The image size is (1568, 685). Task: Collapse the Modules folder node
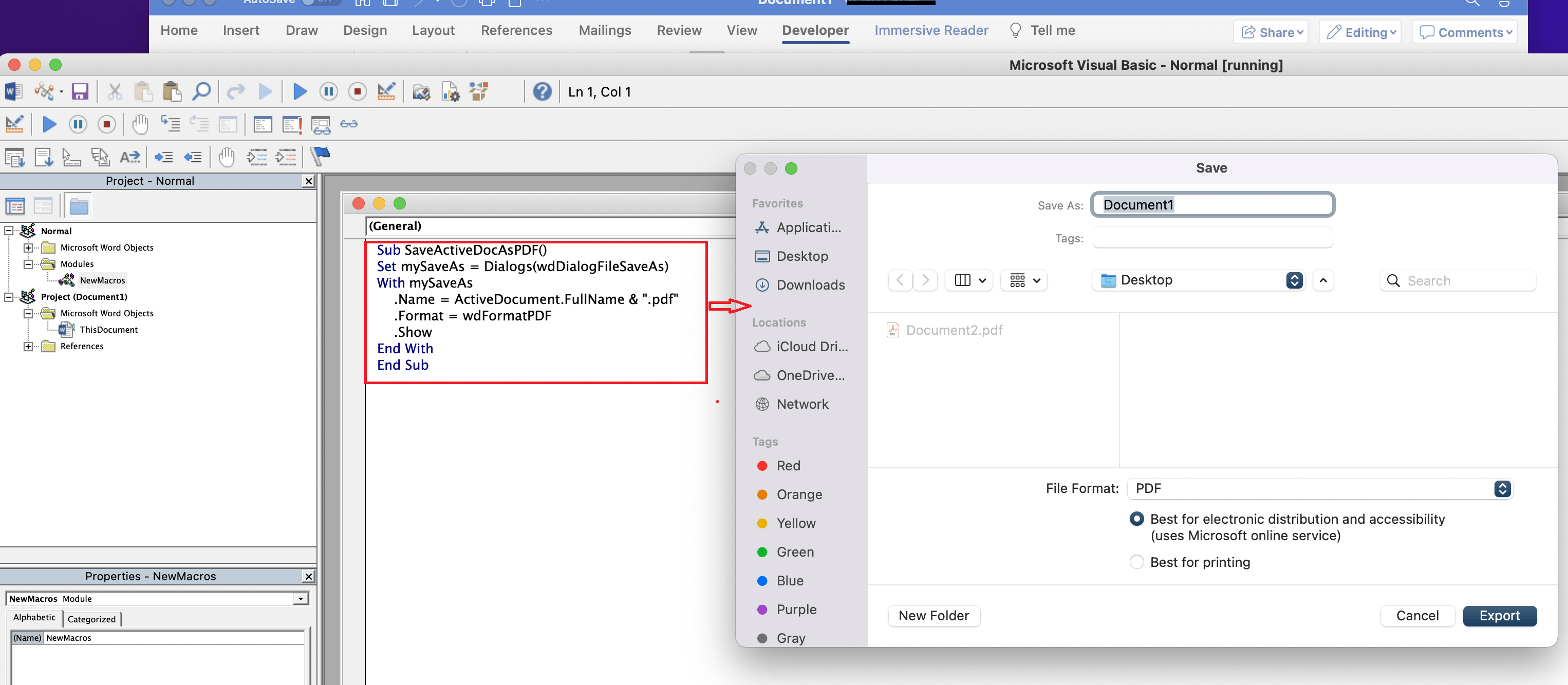click(x=28, y=264)
